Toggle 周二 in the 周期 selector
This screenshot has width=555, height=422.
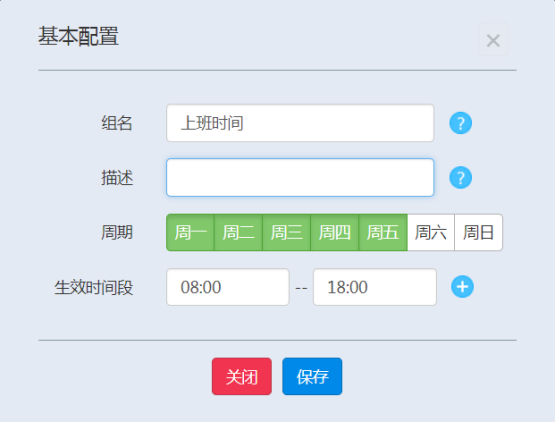(x=239, y=233)
